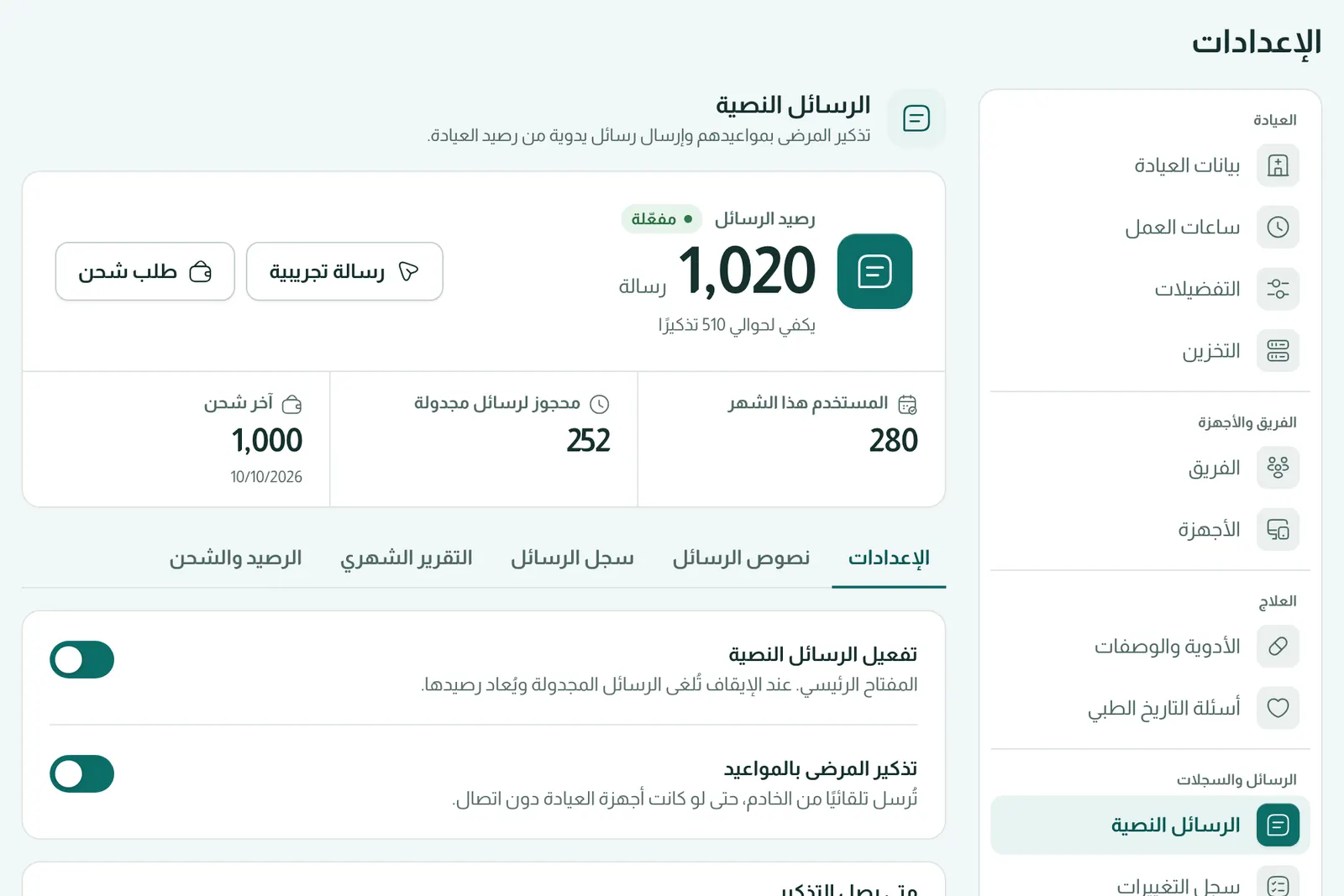
Task: Select الرسائل النصية in the sidebar
Action: 1150,825
